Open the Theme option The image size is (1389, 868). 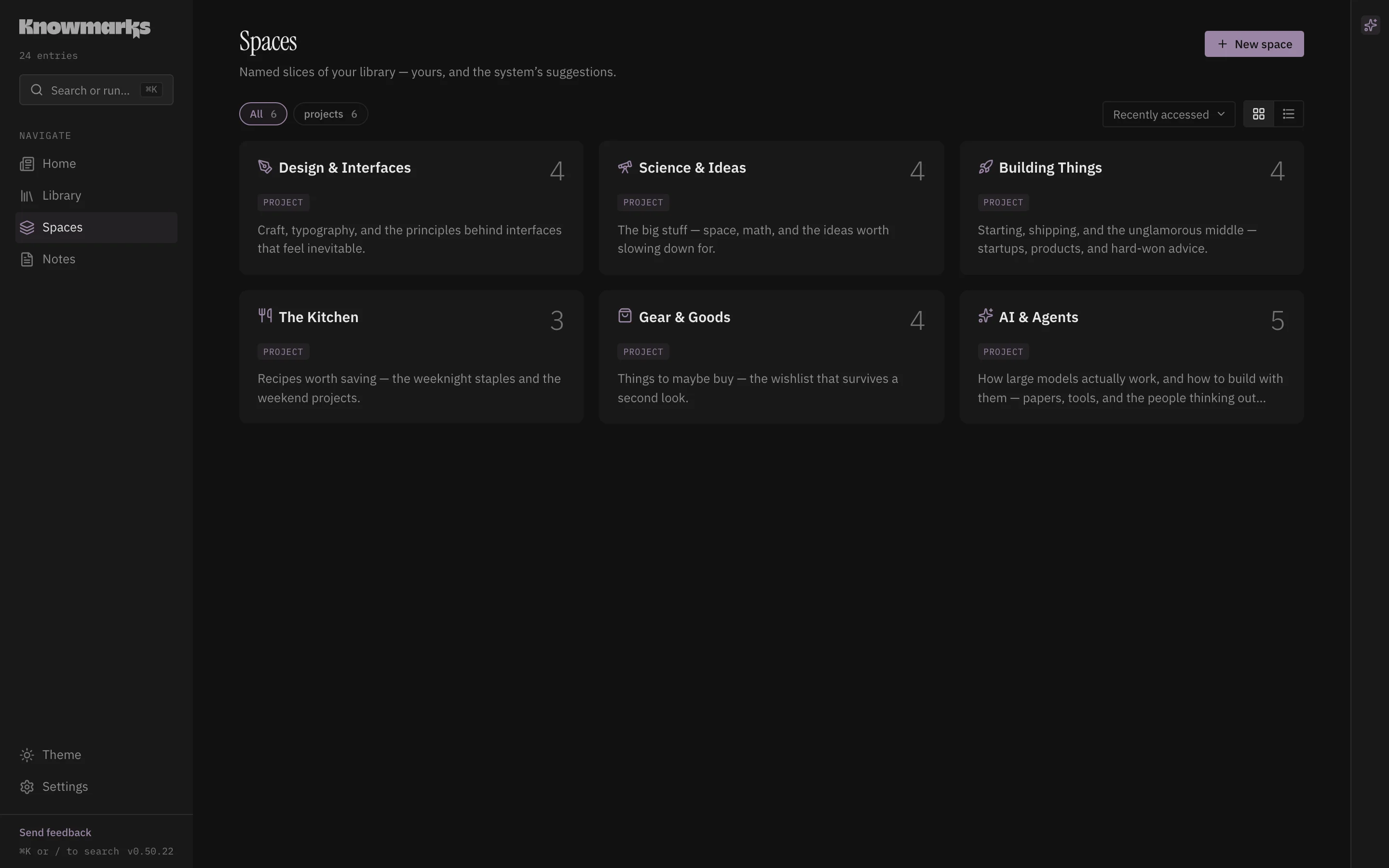pyautogui.click(x=96, y=755)
